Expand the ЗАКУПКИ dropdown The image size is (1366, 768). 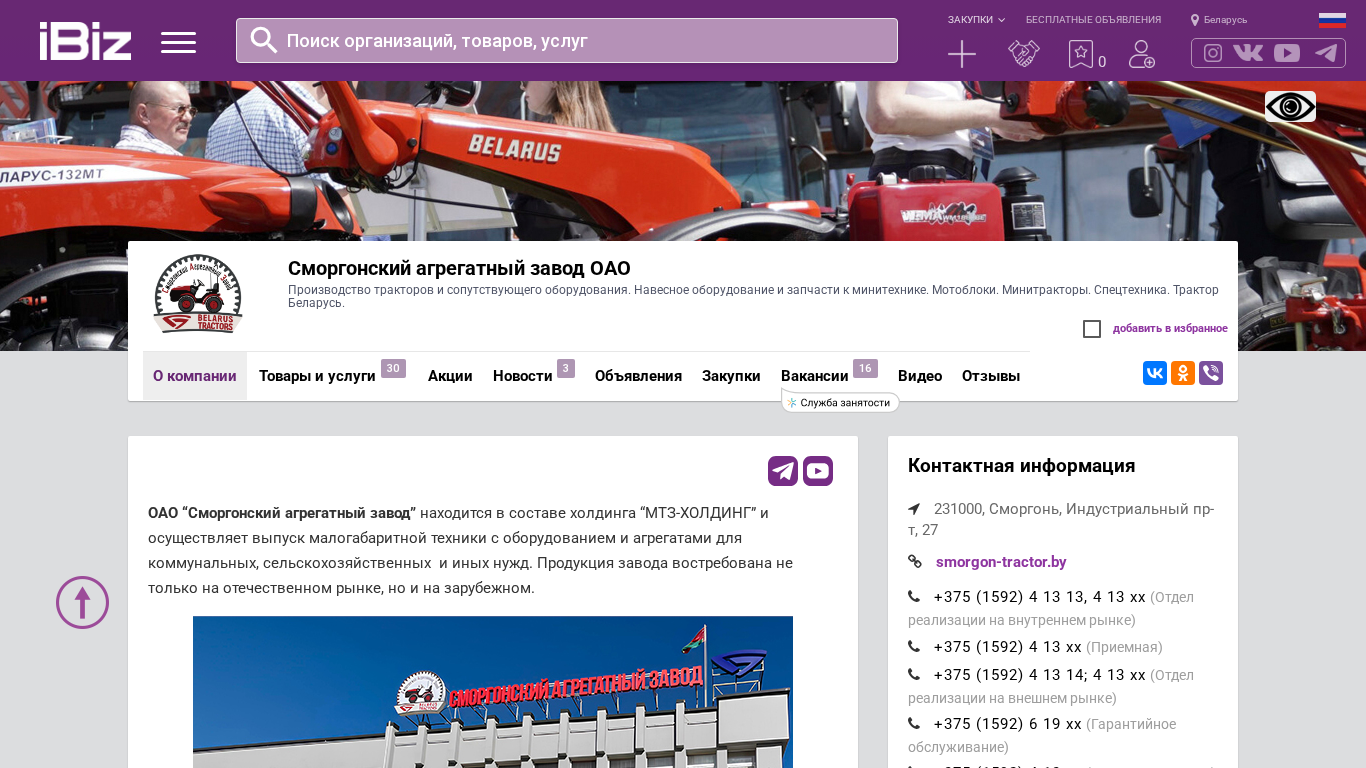976,20
